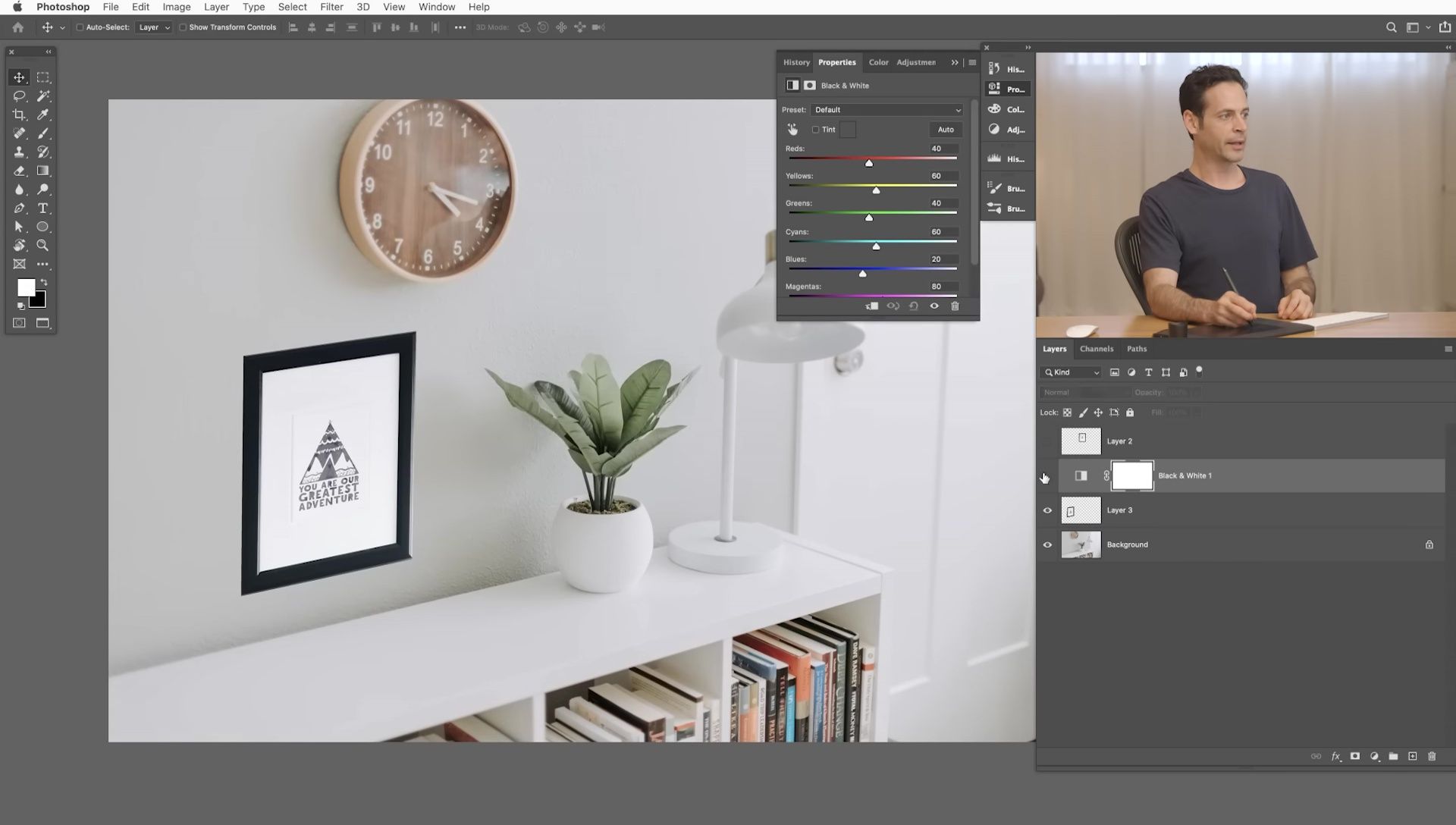Screen dimensions: 1456x825
Task: Open workspace switcher dropdown
Action: [1417, 27]
